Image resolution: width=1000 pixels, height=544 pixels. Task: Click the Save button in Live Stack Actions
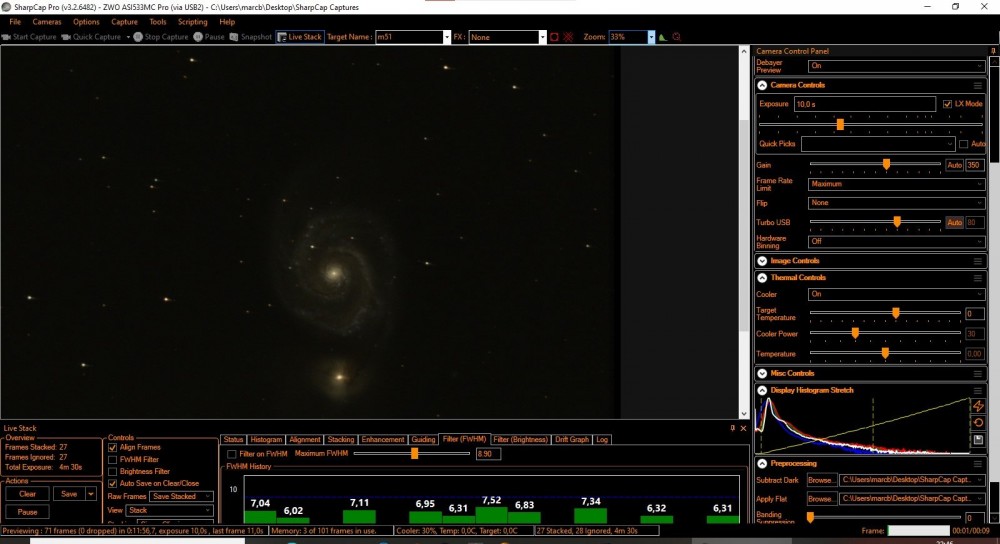click(x=69, y=494)
